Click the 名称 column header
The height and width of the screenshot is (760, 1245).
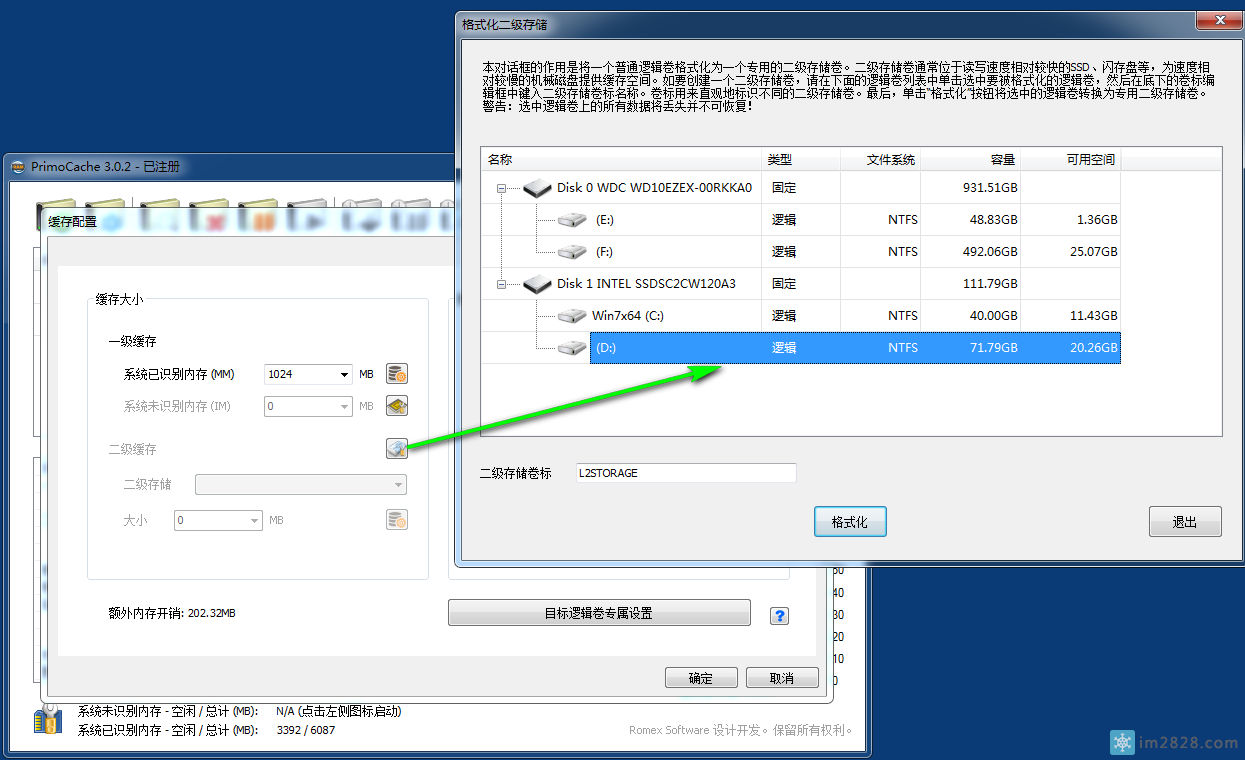point(620,160)
